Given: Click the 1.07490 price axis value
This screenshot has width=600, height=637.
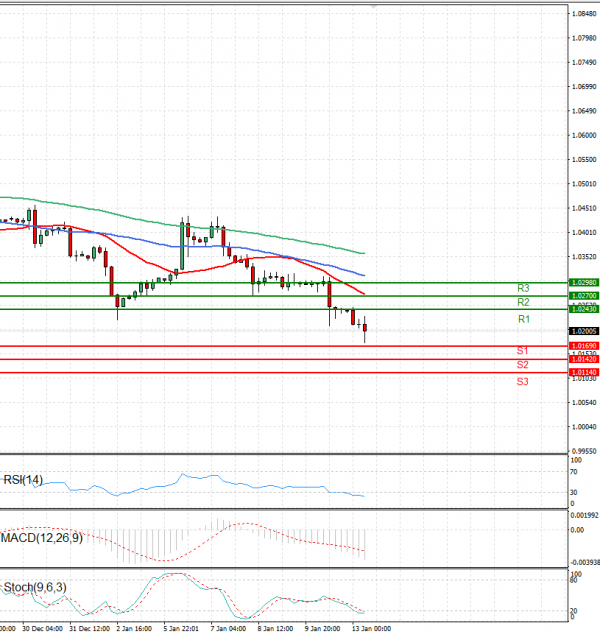Looking at the screenshot, I should coord(584,63).
